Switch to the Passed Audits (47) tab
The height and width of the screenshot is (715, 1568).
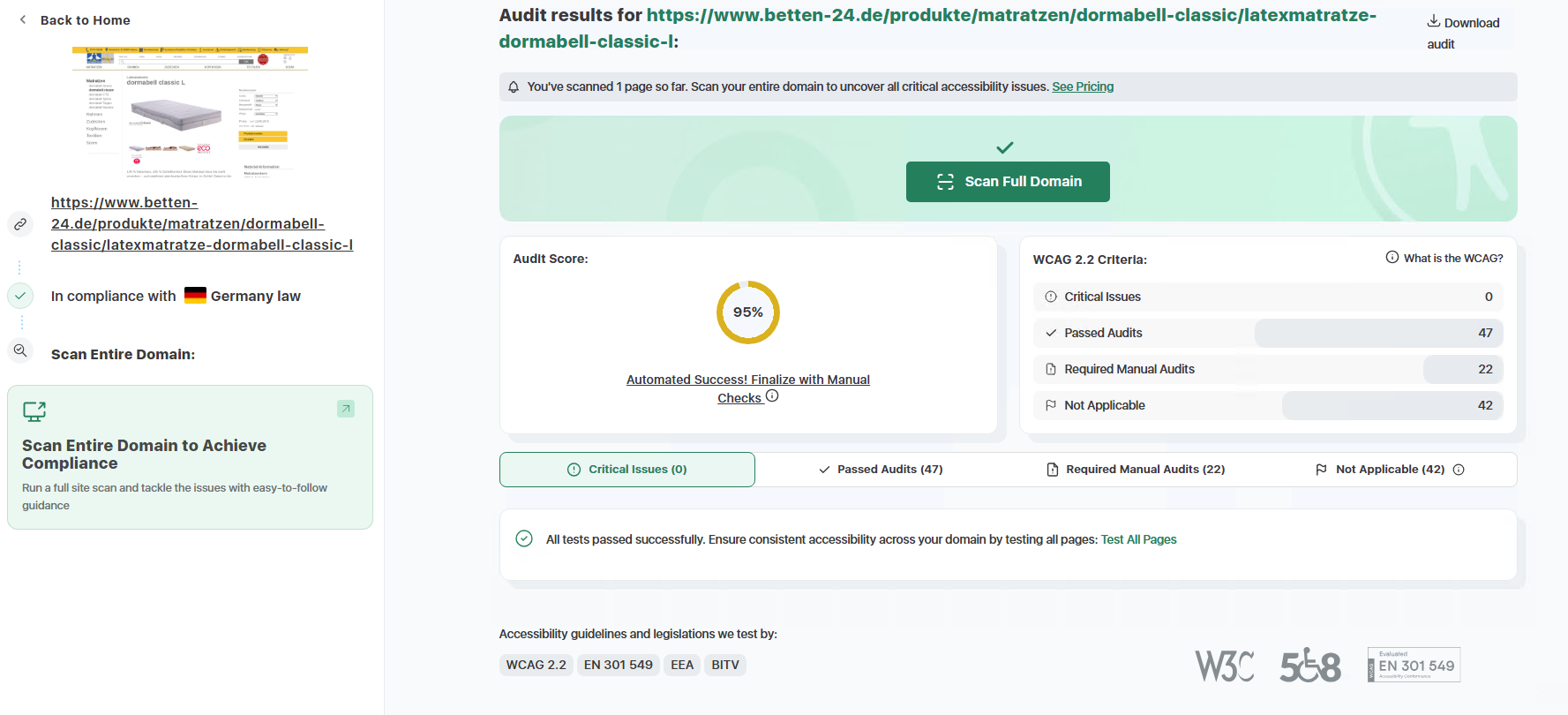click(881, 470)
